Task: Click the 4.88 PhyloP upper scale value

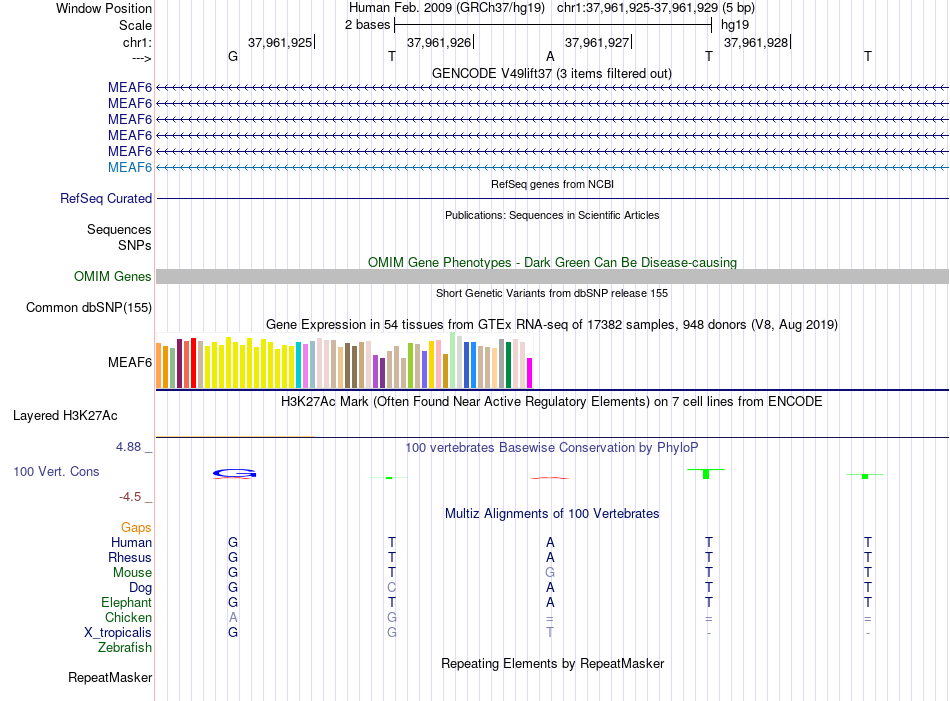Action: [x=128, y=447]
